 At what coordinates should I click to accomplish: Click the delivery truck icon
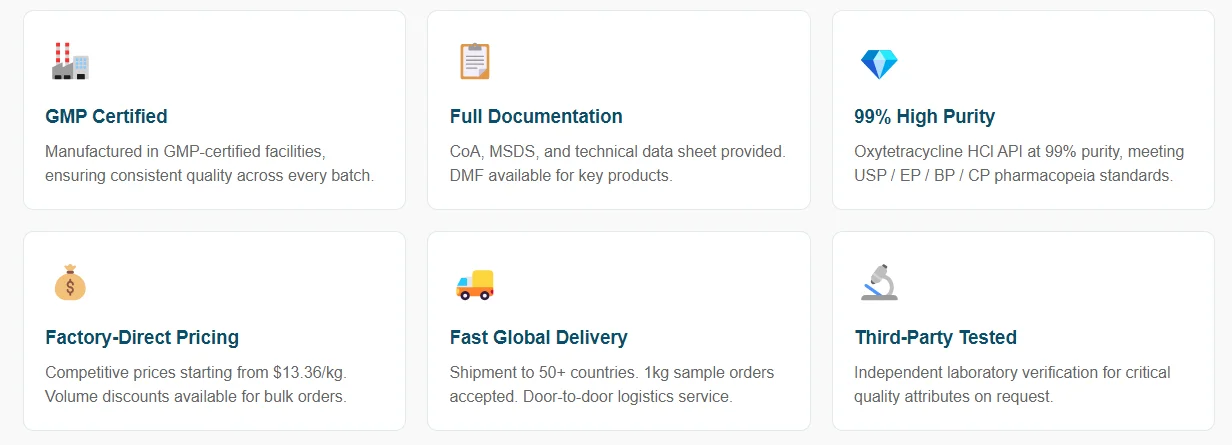[x=474, y=285]
